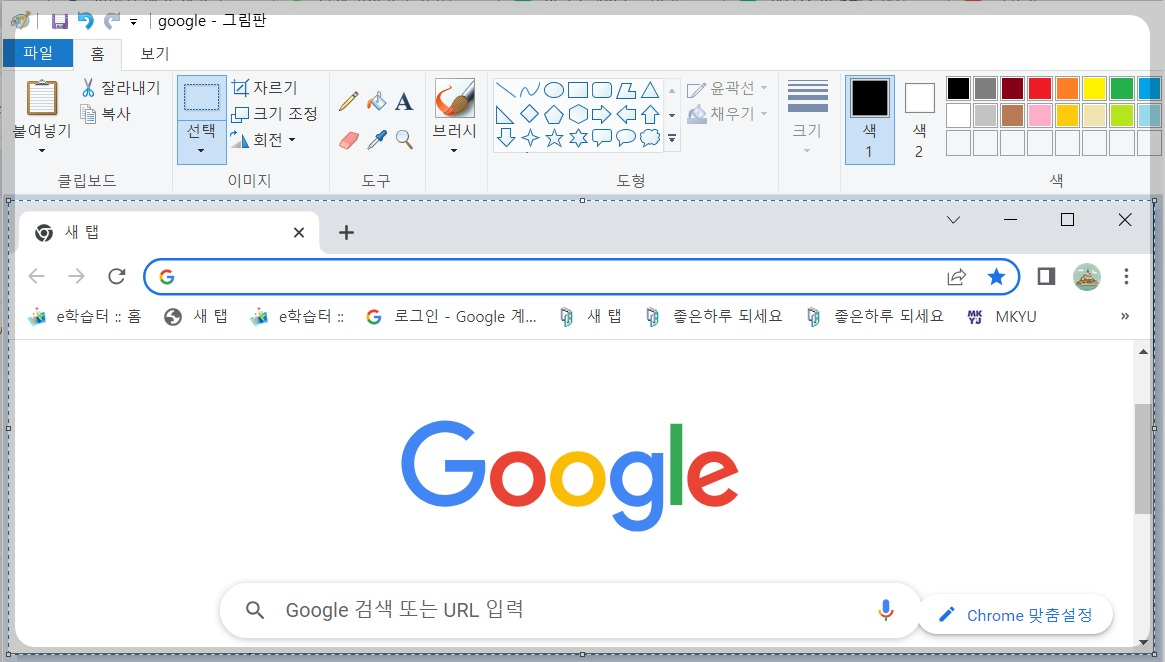Switch to the 보기 (View) ribbon tab
The image size is (1165, 662).
155,53
